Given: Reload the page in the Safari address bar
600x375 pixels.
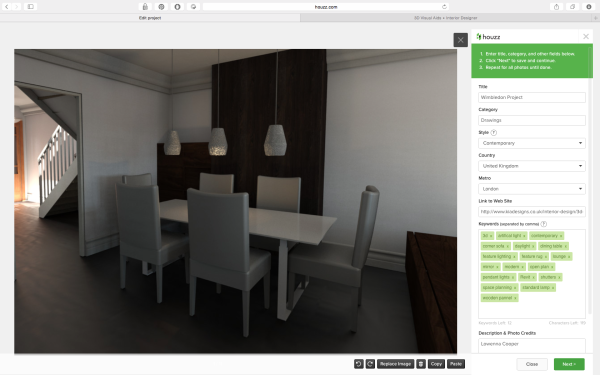Looking at the screenshot, I should (x=444, y=7).
